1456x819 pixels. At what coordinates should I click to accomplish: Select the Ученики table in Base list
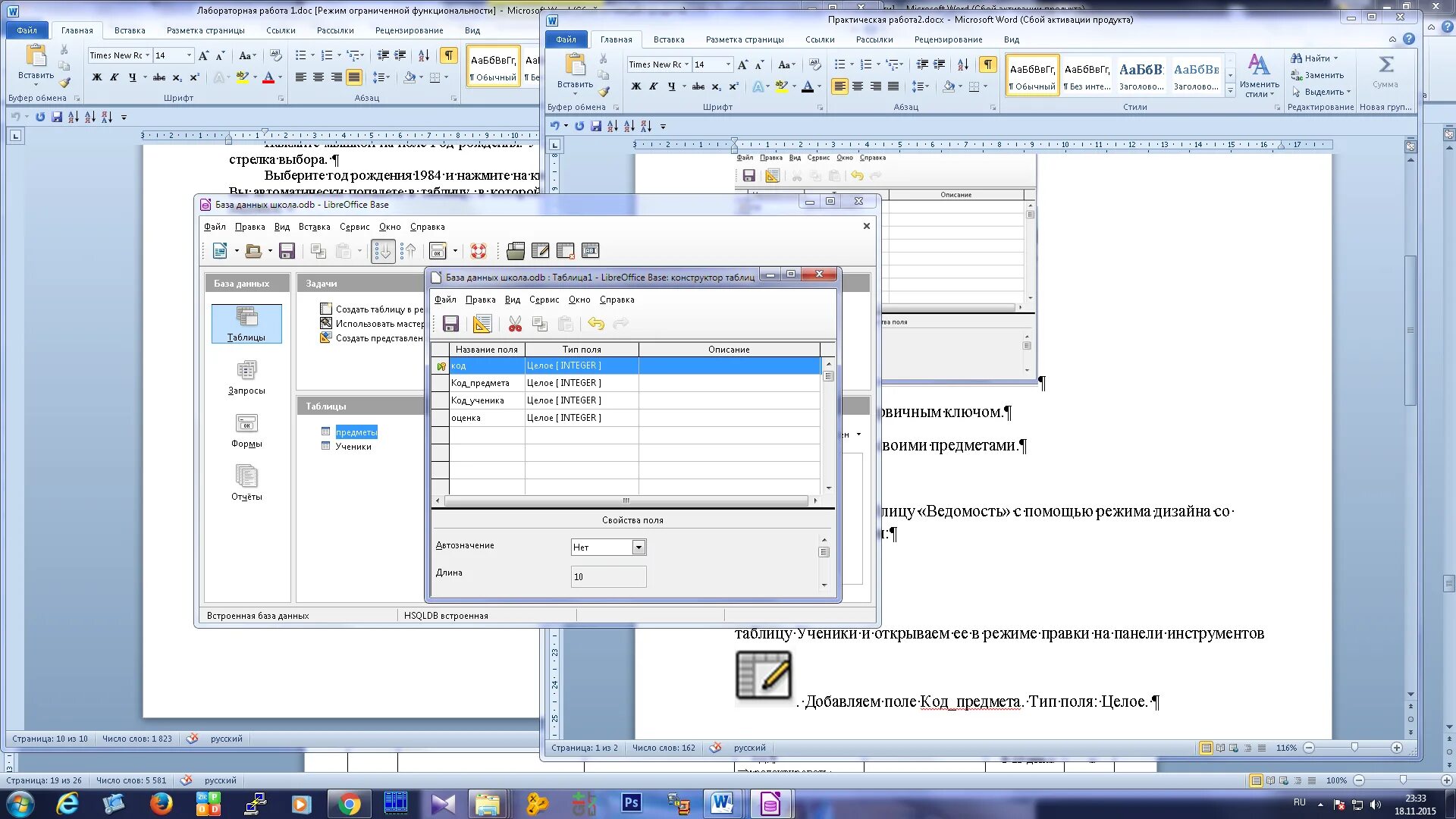click(353, 447)
